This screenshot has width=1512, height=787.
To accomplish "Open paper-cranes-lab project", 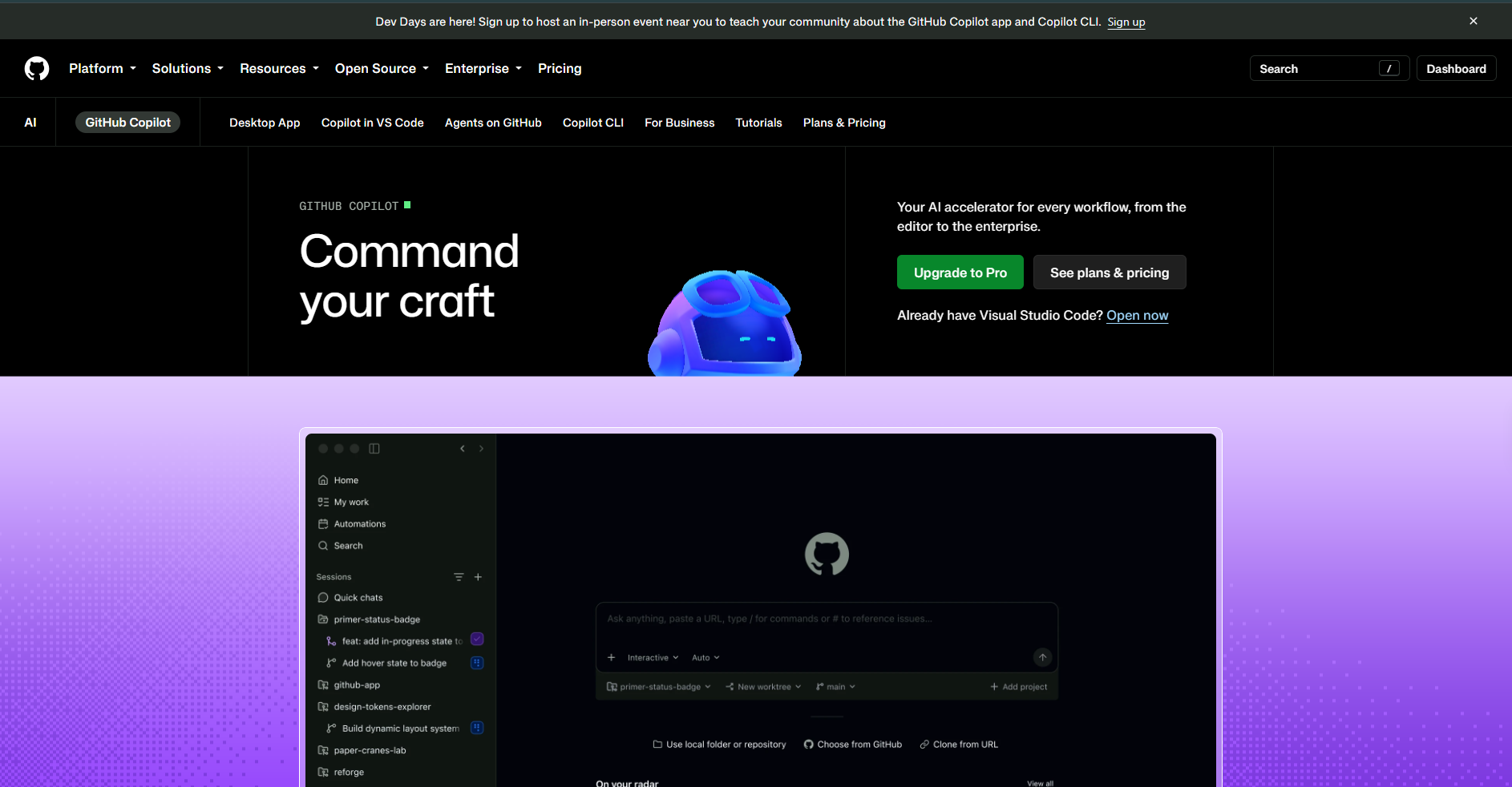I will coord(362,750).
